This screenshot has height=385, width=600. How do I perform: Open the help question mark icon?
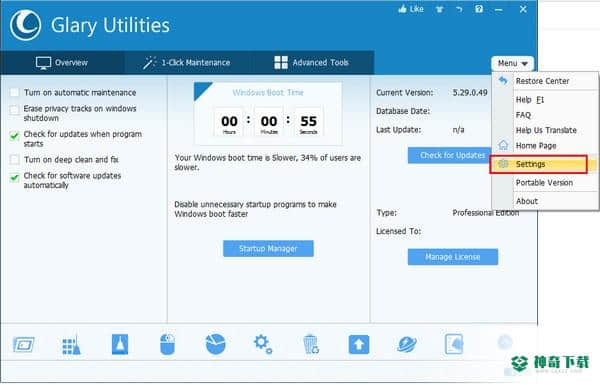tap(479, 9)
